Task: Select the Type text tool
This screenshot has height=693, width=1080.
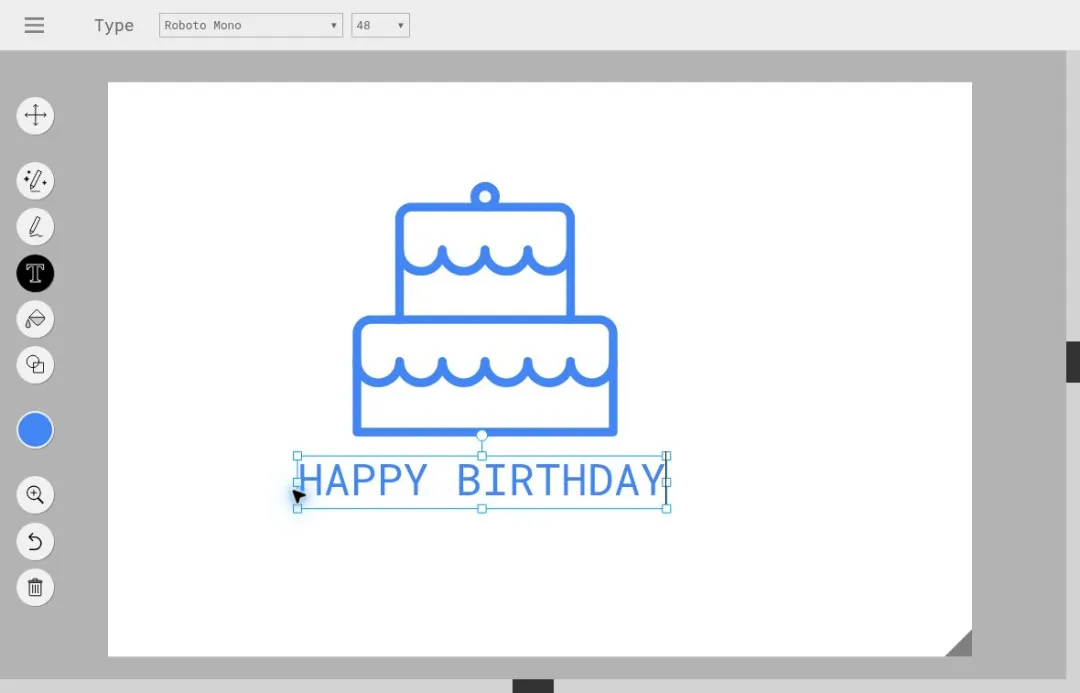Action: click(35, 273)
